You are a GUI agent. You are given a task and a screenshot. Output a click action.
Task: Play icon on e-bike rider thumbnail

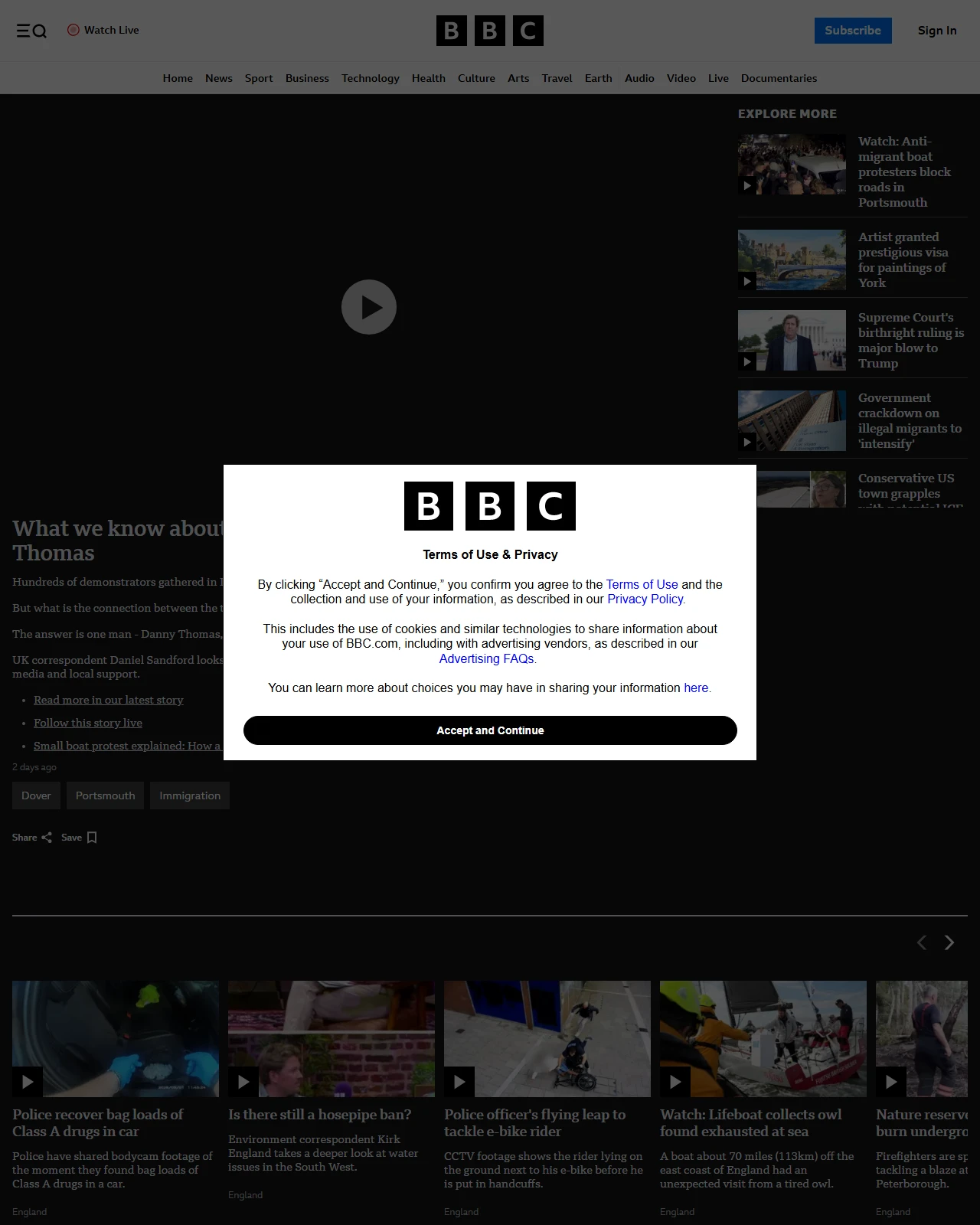[459, 1082]
